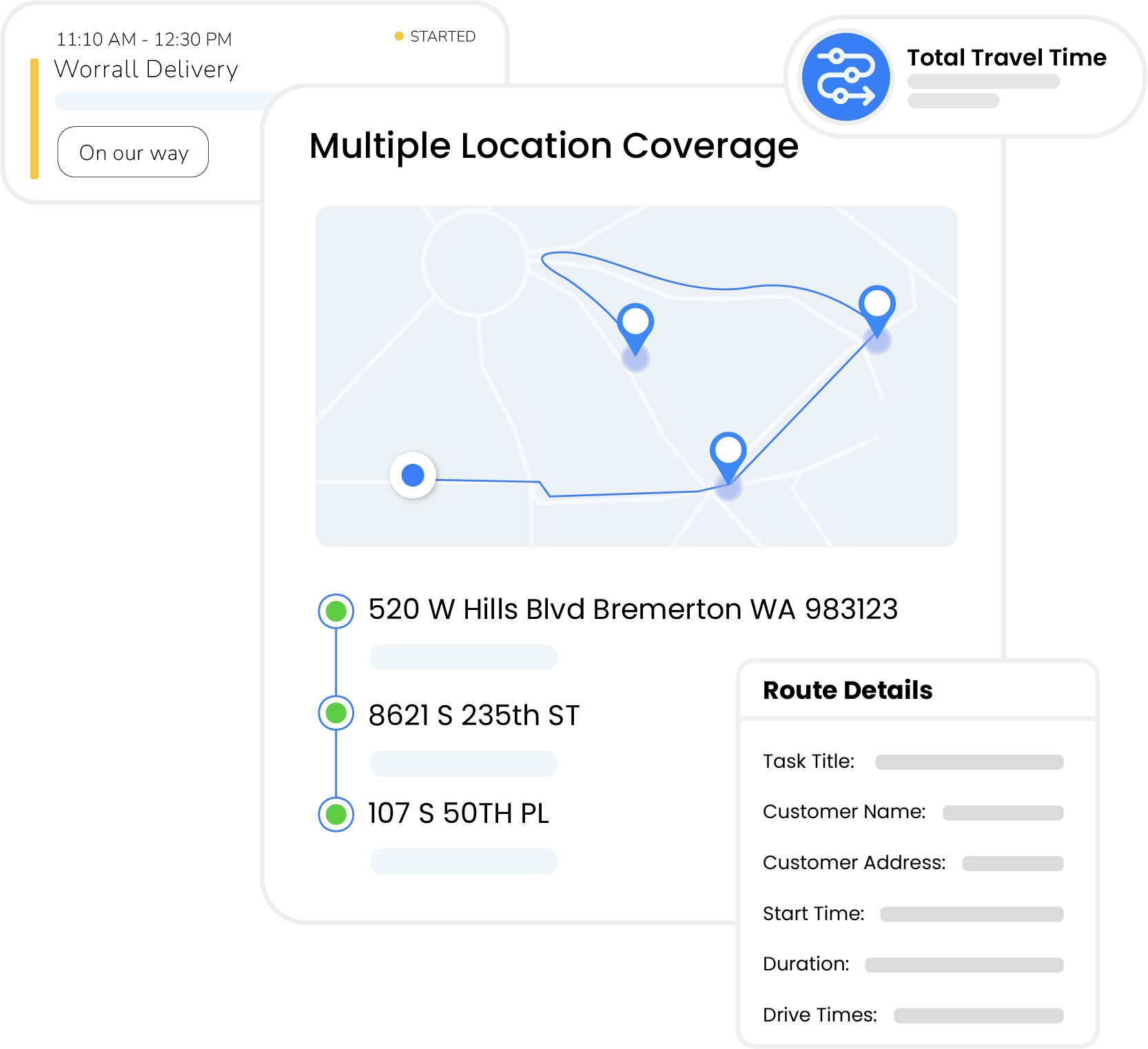Image resolution: width=1148 pixels, height=1049 pixels.
Task: Click the 8621 S 235th ST address
Action: pyautogui.click(x=474, y=715)
